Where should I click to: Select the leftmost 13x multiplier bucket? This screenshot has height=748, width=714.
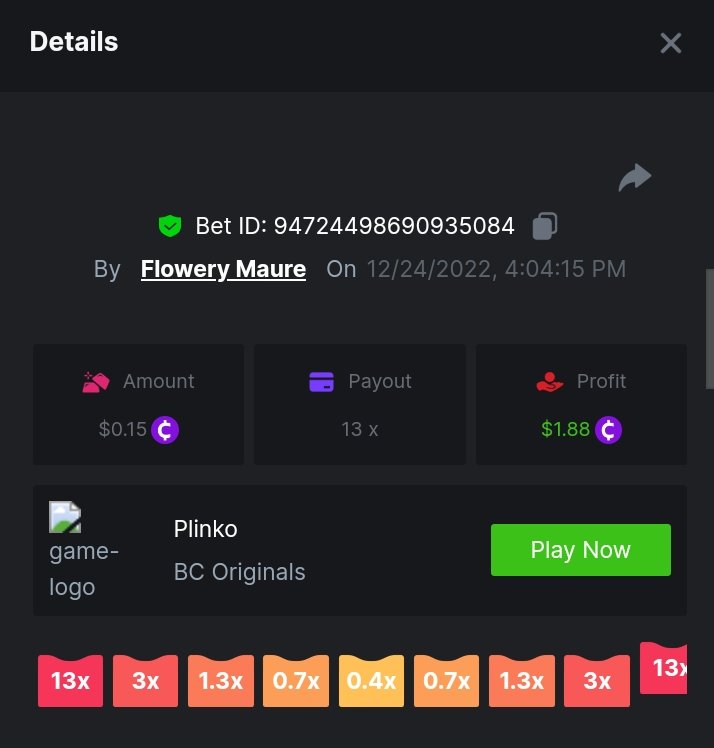point(70,681)
